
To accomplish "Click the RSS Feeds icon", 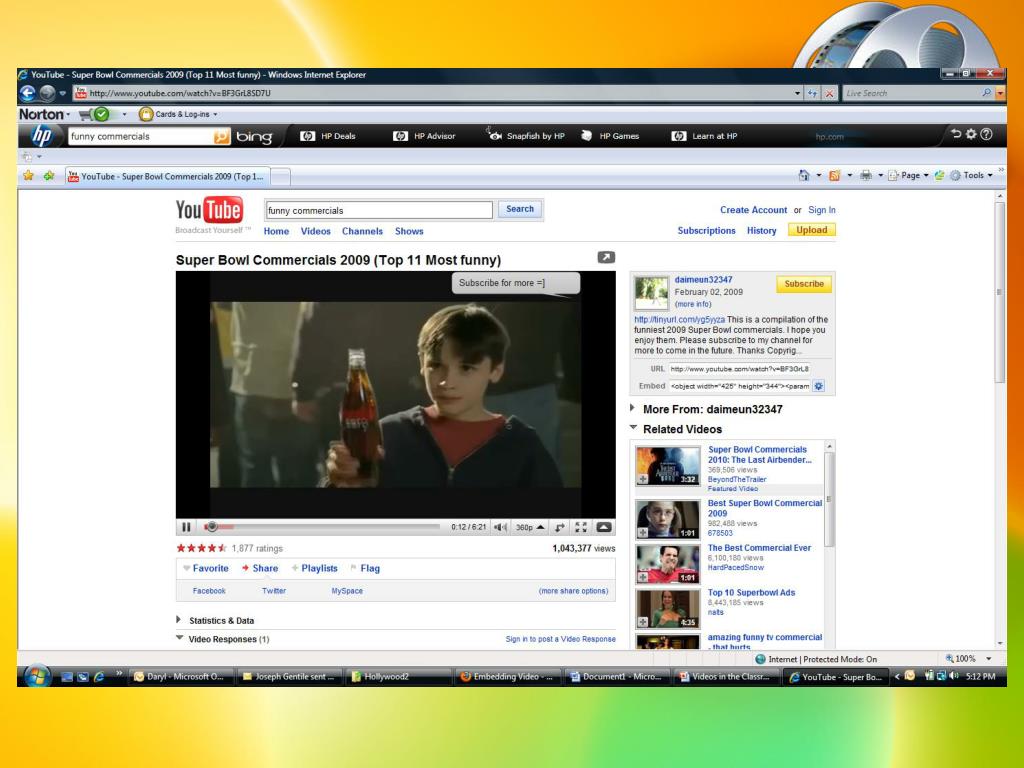I will (834, 175).
